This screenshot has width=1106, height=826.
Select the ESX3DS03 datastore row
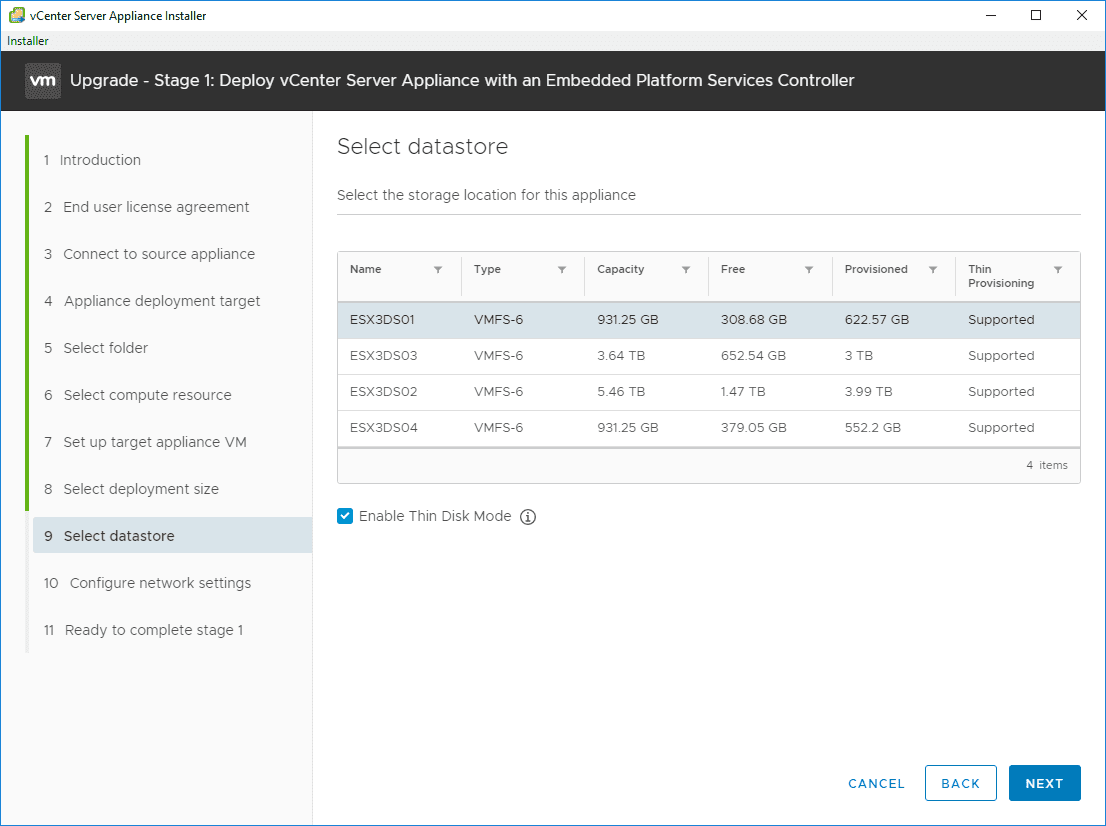tap(708, 356)
